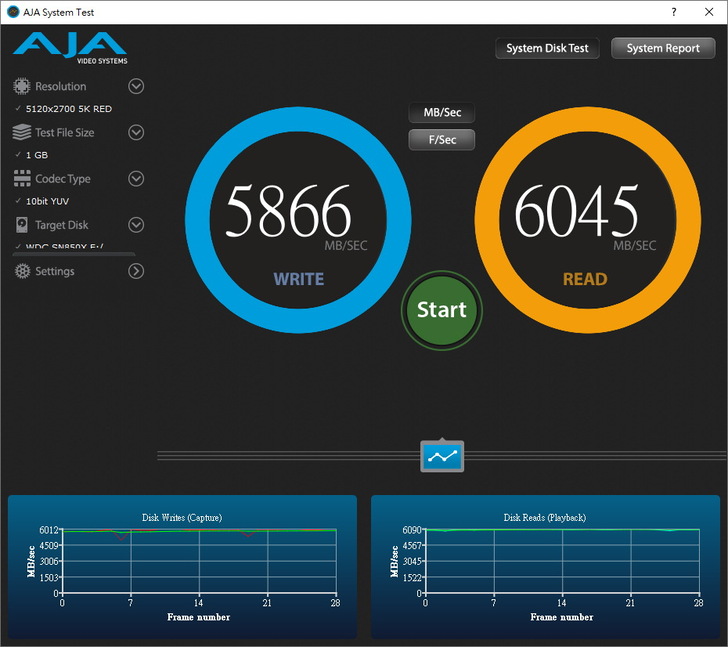This screenshot has width=728, height=647.
Task: Switch to System Disk Test tab
Action: tap(547, 48)
